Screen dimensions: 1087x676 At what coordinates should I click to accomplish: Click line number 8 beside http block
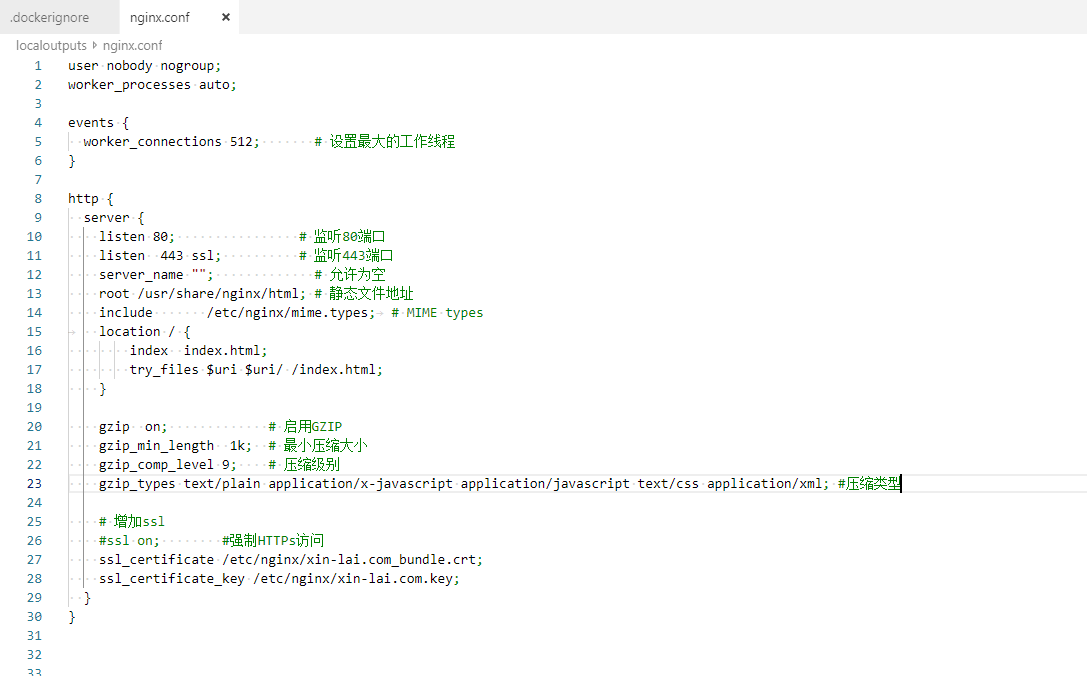coord(38,199)
